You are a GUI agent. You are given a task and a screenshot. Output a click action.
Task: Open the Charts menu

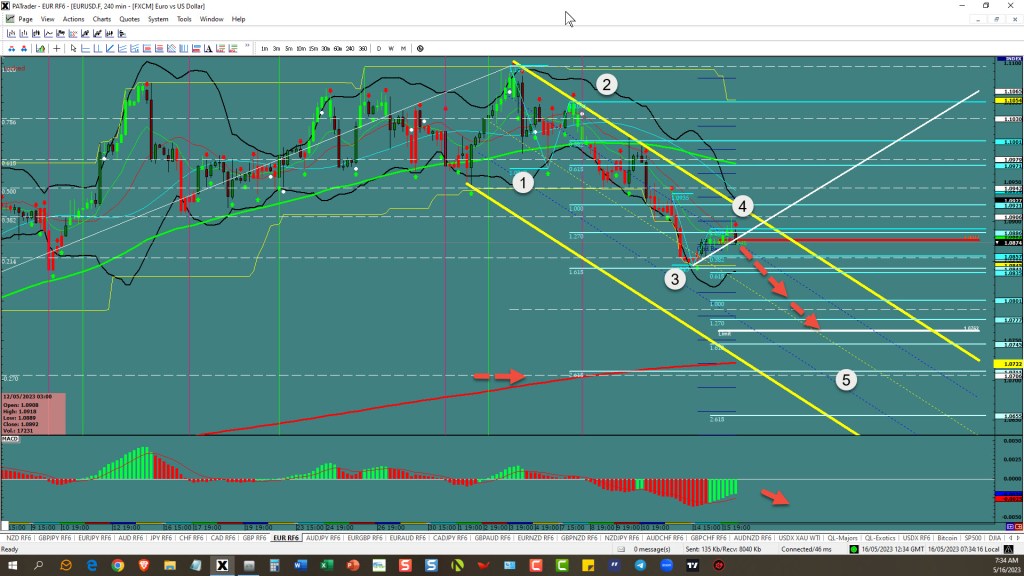click(x=102, y=19)
